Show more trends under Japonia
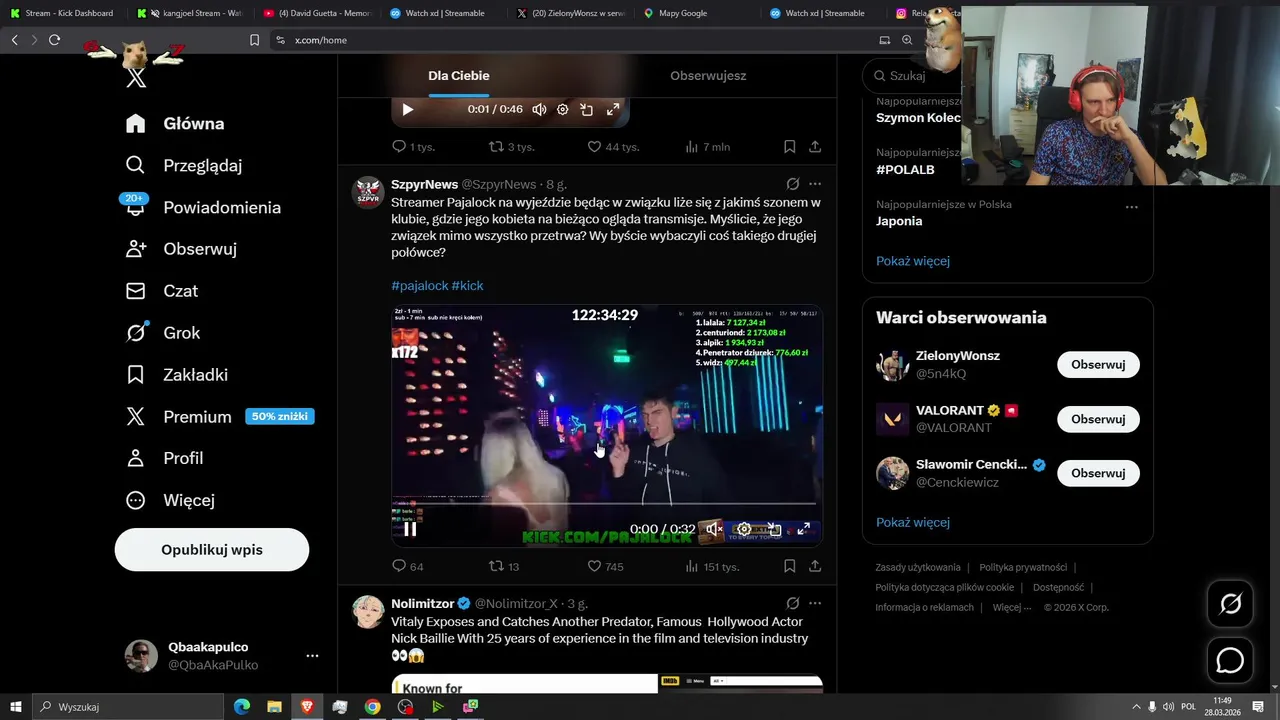The width and height of the screenshot is (1280, 720). coord(913,261)
